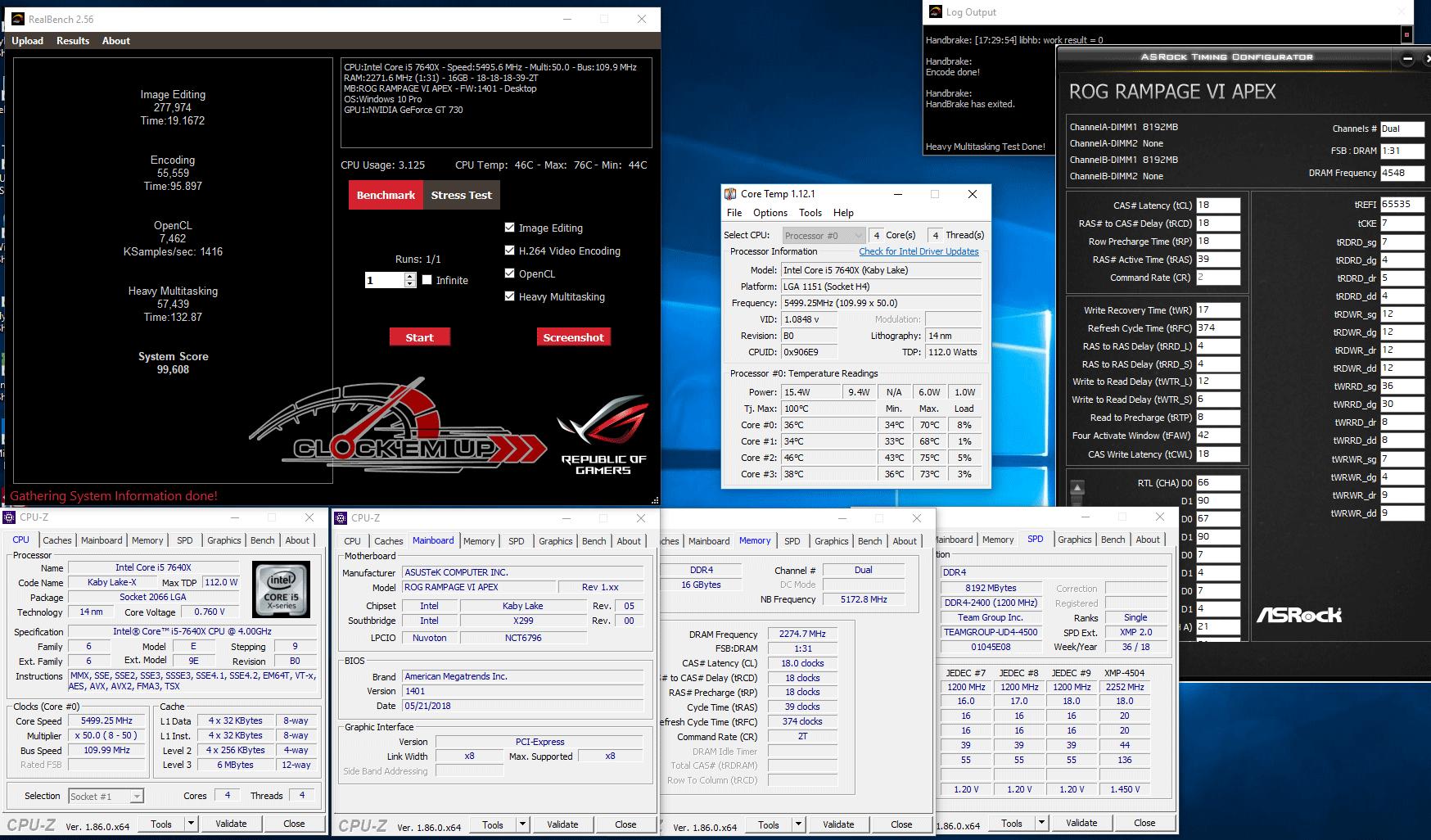The width and height of the screenshot is (1431, 840).
Task: Enable the Infinite runs checkbox
Action: tap(427, 280)
